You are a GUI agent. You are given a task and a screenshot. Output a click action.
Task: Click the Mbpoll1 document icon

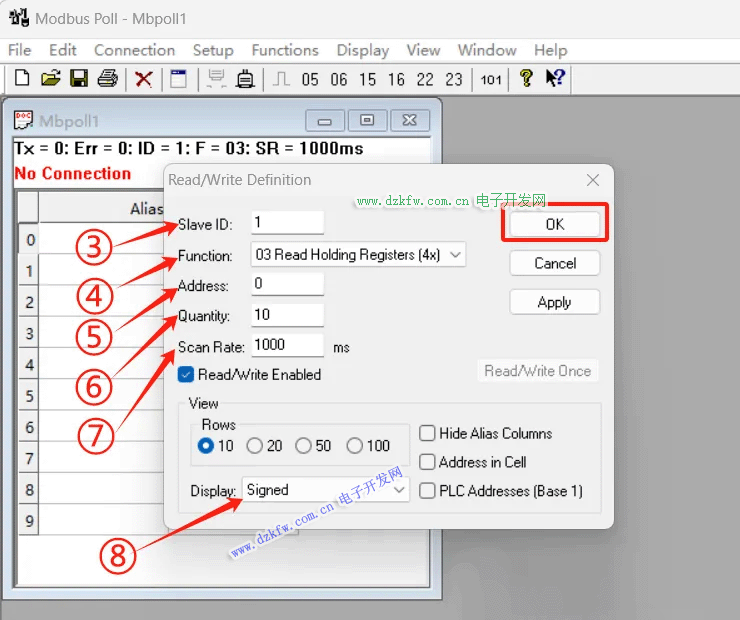(x=23, y=120)
